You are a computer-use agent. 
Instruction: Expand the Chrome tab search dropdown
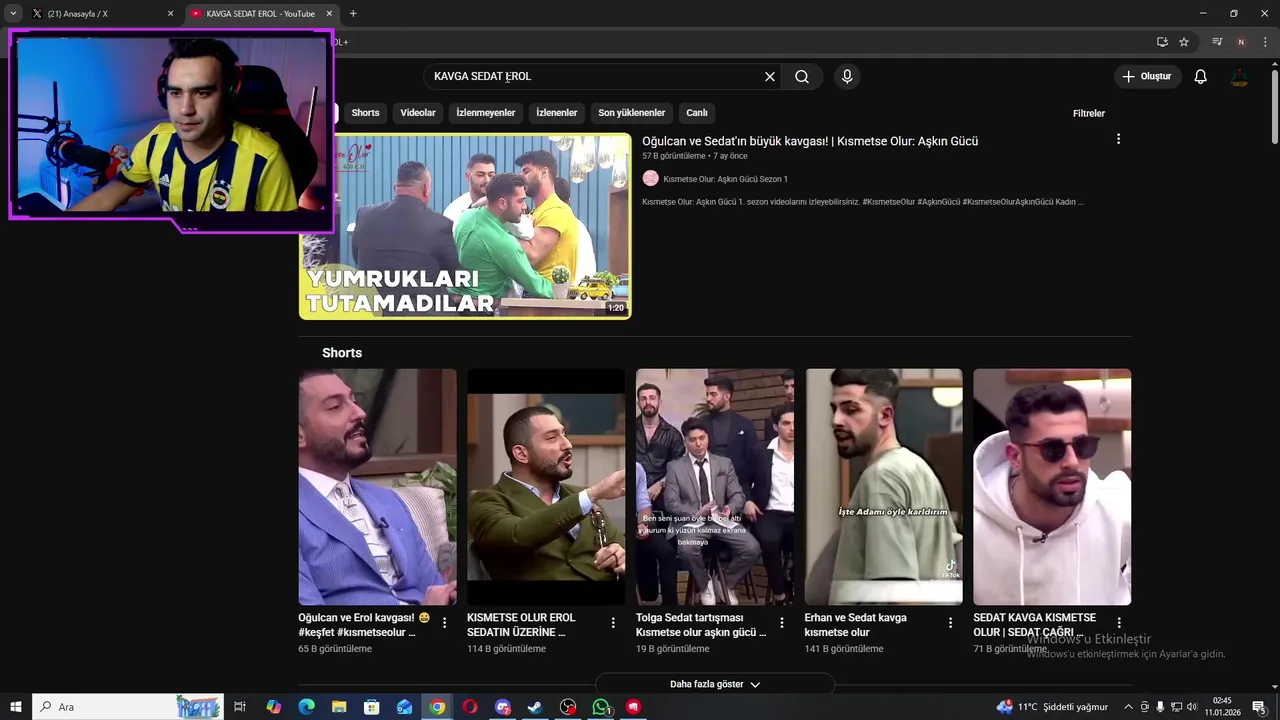[x=13, y=14]
